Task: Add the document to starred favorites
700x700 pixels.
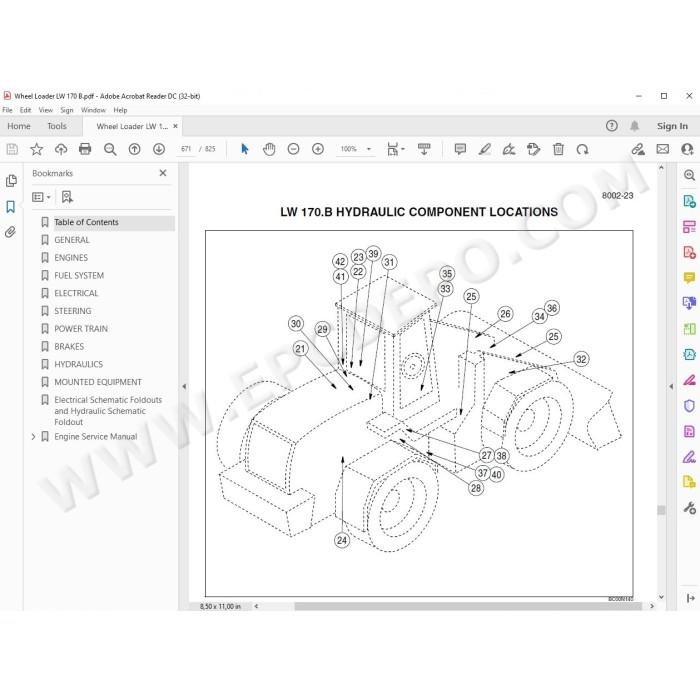Action: pyautogui.click(x=37, y=149)
